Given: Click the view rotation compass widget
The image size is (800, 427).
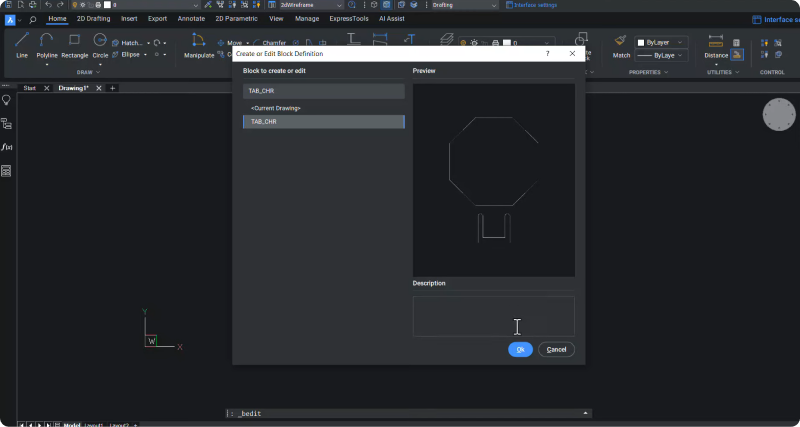Looking at the screenshot, I should pos(779,114).
